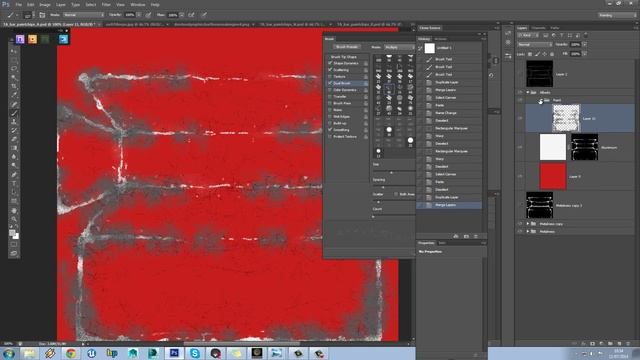Click the lock position icon
This screenshot has height=360, width=640.
544,54
